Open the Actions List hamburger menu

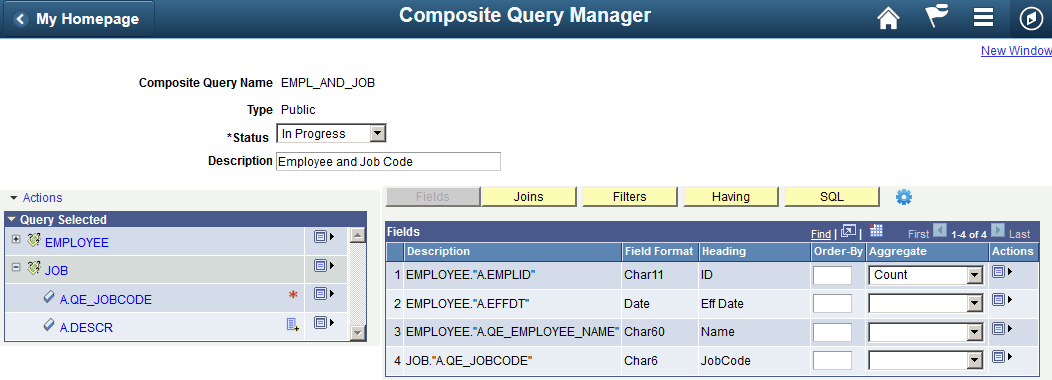pyautogui.click(x=983, y=18)
